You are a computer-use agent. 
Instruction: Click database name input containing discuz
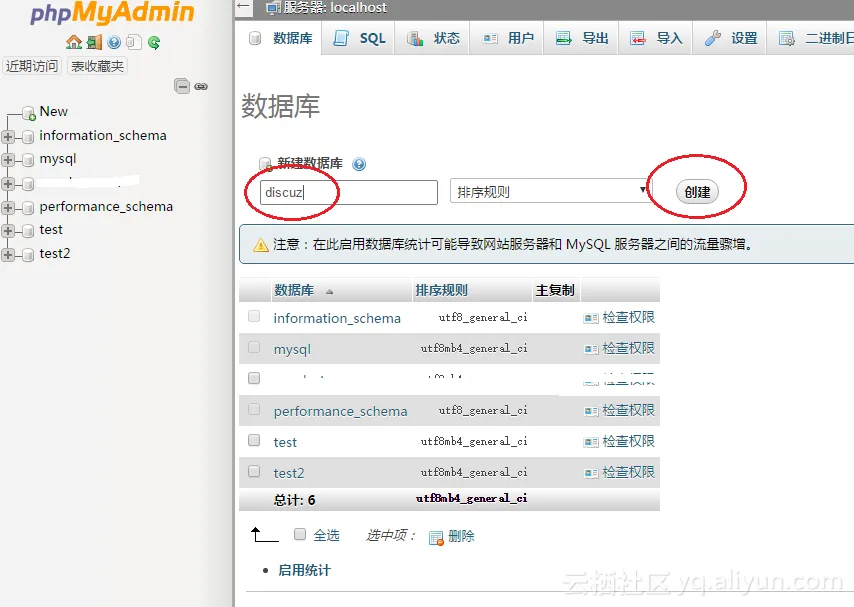(x=349, y=192)
